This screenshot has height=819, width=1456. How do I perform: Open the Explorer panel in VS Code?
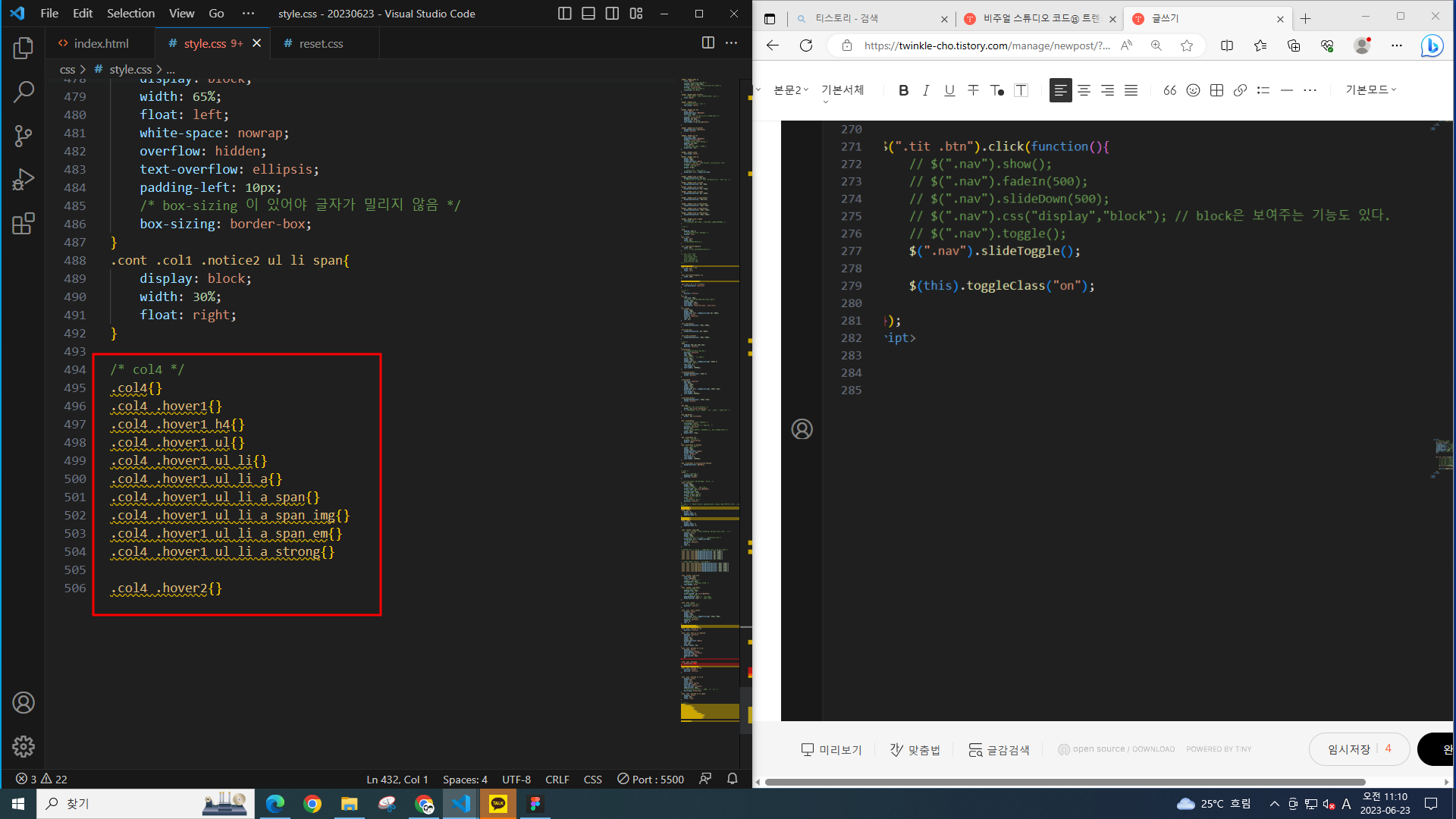[24, 49]
